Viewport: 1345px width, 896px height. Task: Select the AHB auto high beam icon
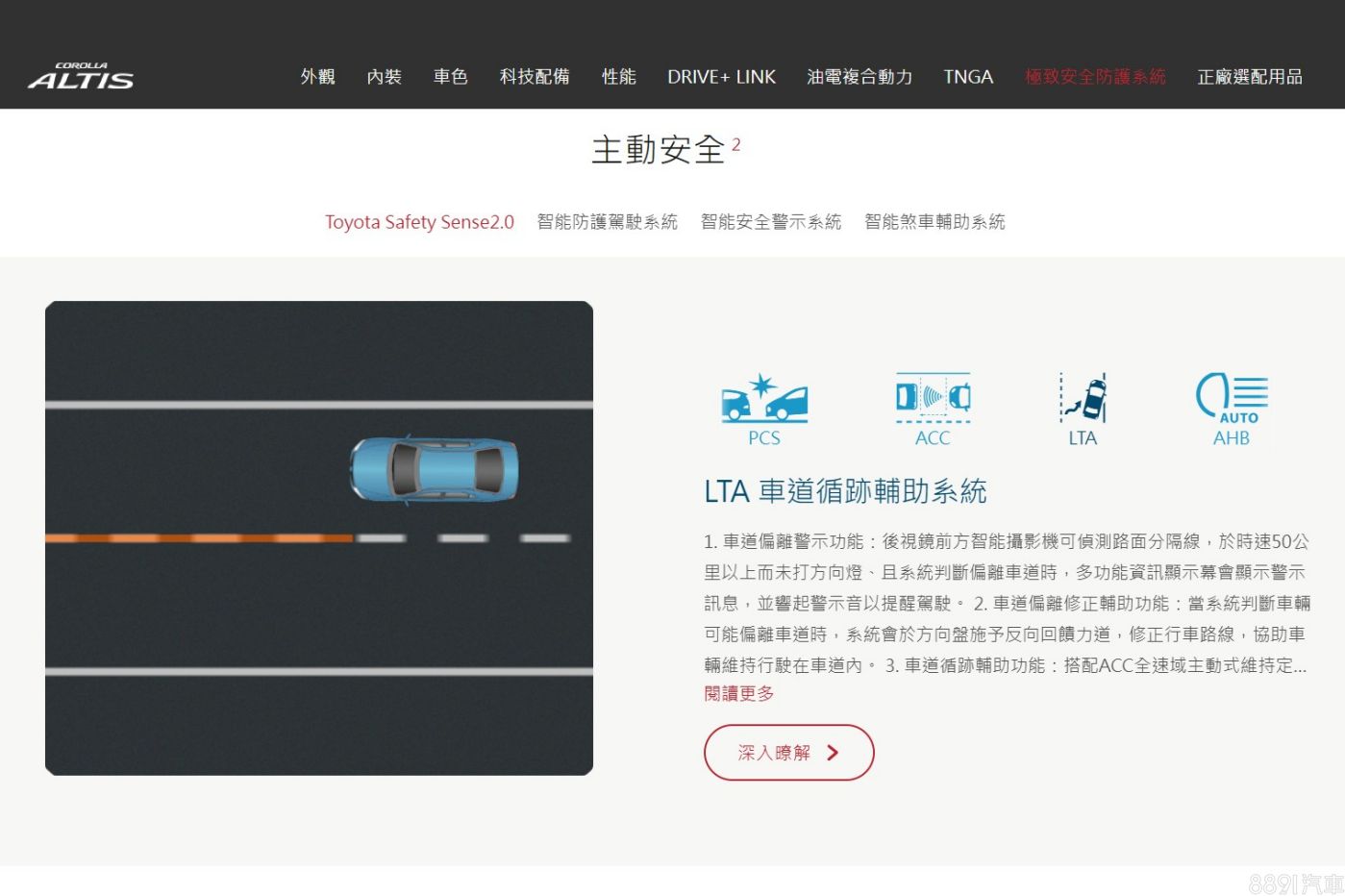coord(1232,409)
